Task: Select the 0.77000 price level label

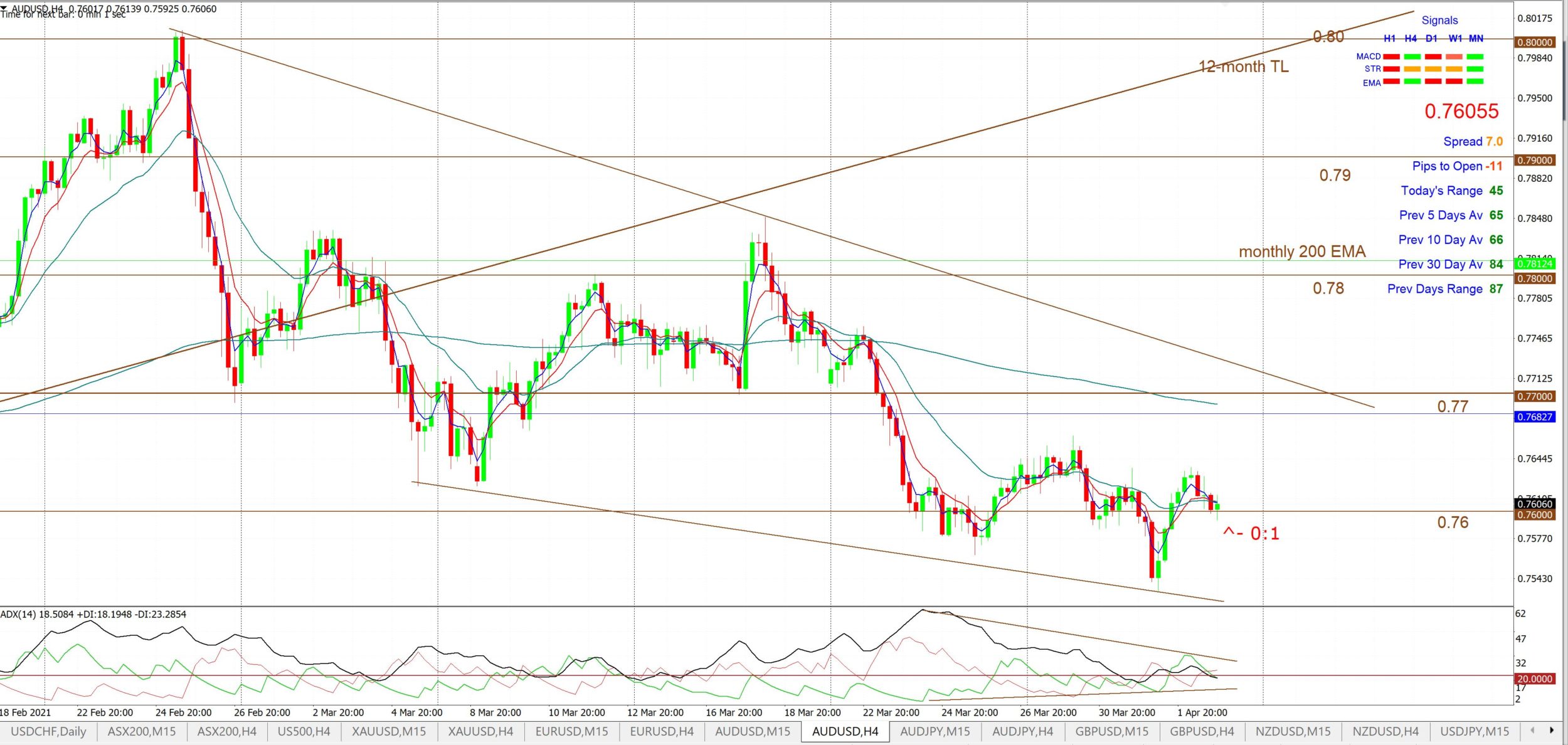Action: 1535,396
